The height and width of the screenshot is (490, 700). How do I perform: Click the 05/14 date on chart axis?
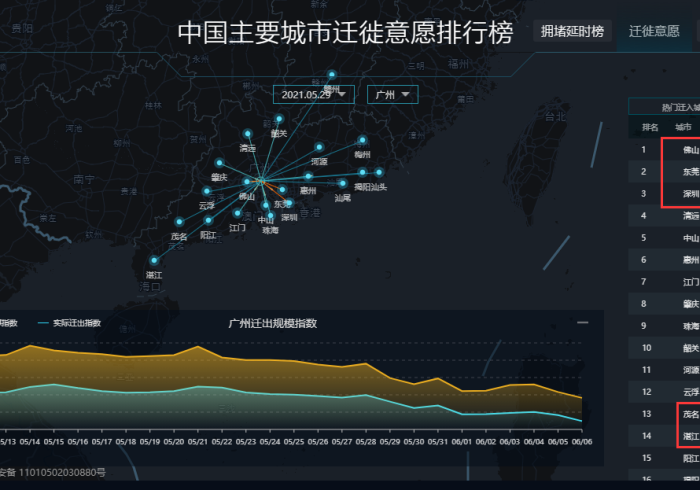coord(30,442)
